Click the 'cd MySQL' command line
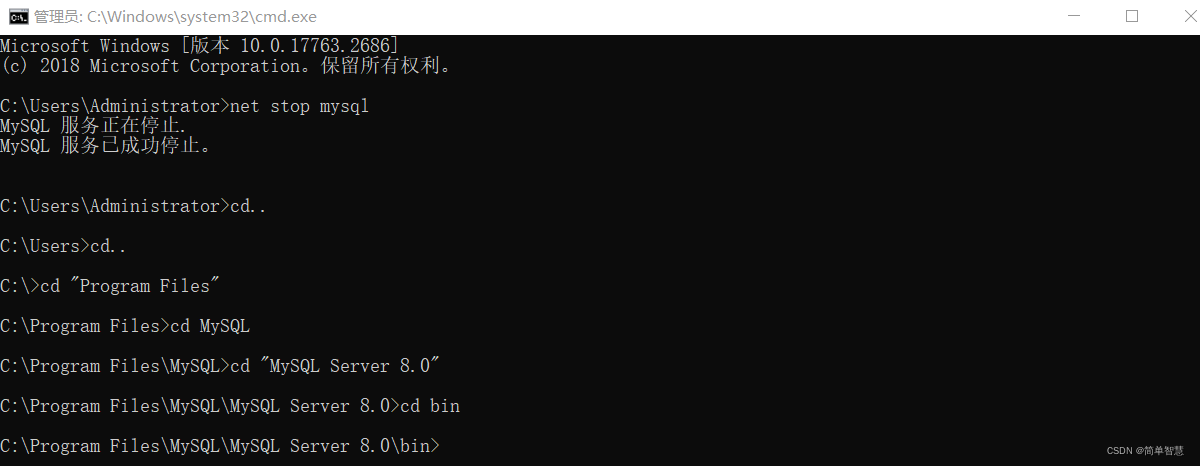Viewport: 1200px width, 466px height. click(x=125, y=326)
